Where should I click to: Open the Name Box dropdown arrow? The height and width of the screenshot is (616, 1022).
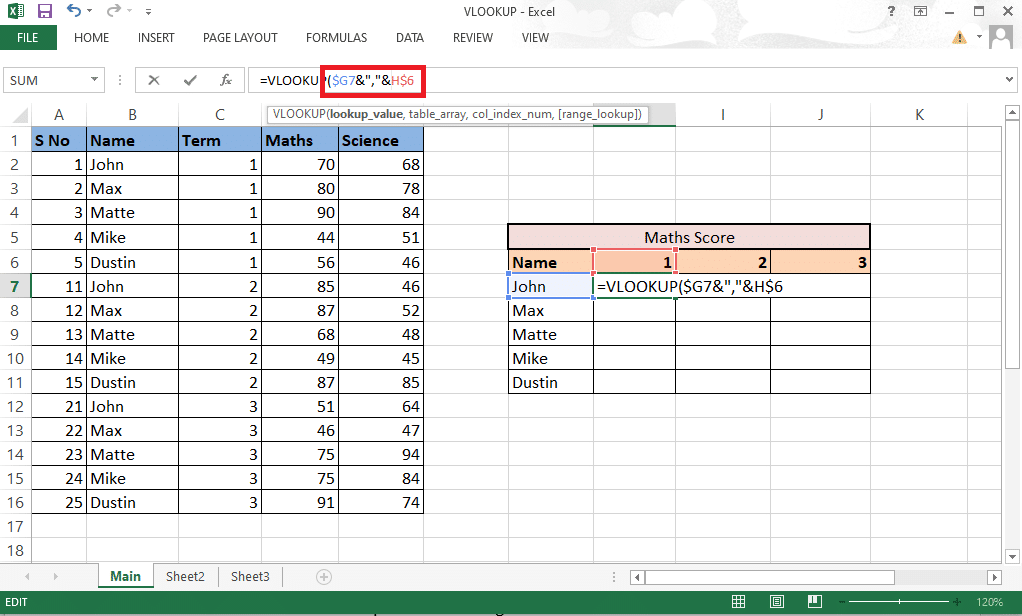tap(95, 80)
